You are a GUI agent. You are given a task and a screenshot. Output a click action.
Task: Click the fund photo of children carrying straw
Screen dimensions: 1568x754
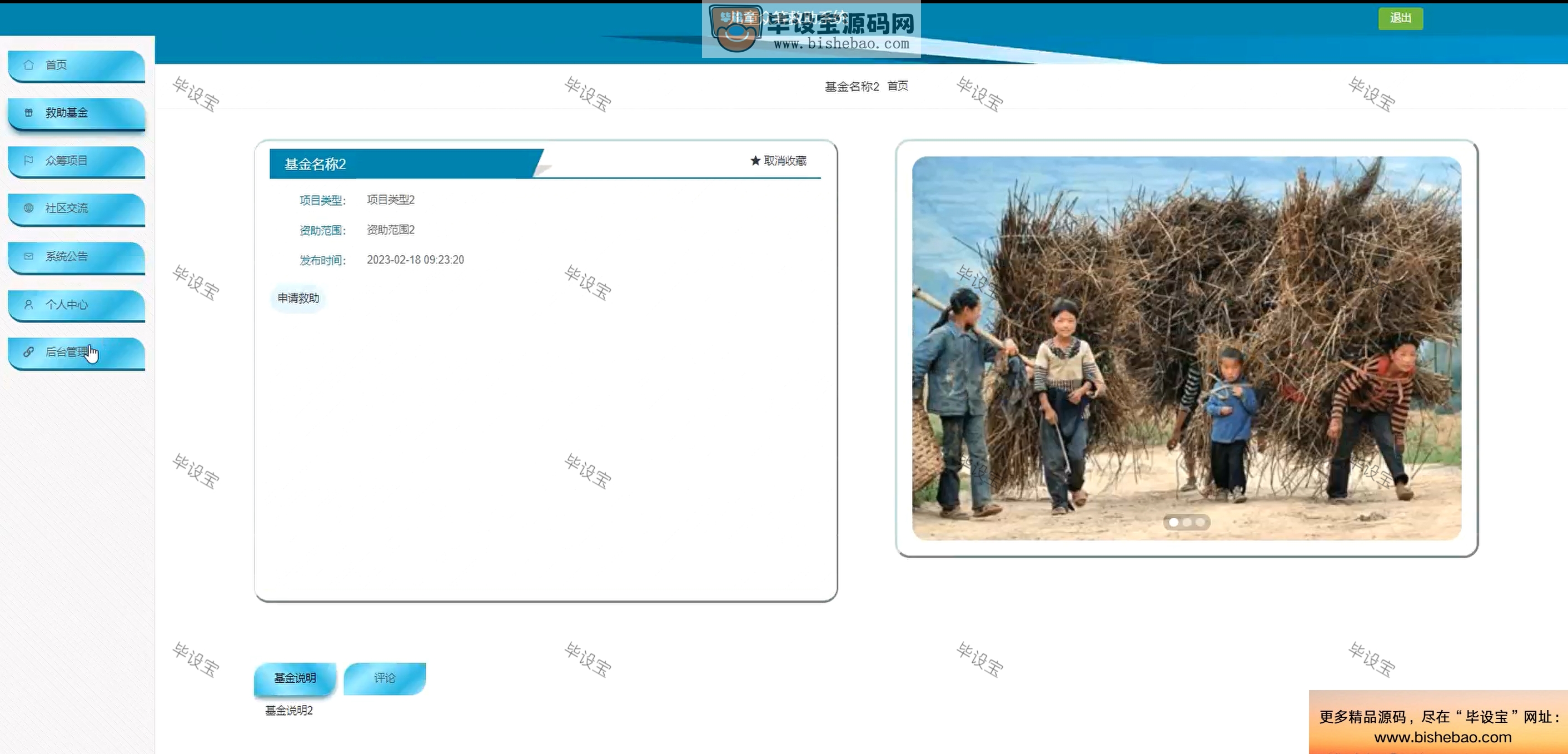(x=1186, y=348)
